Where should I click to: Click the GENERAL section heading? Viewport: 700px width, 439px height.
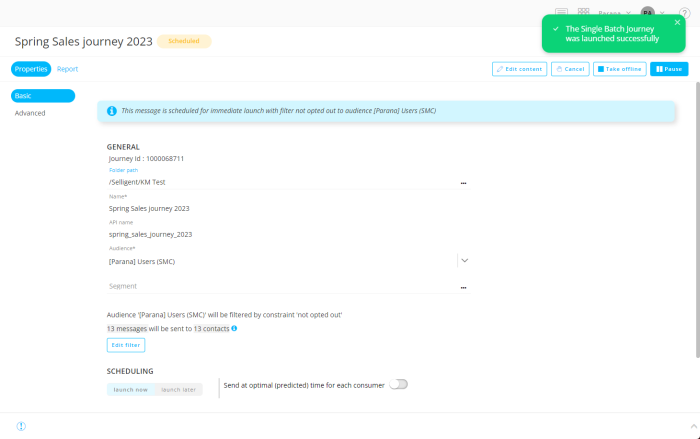pyautogui.click(x=123, y=147)
